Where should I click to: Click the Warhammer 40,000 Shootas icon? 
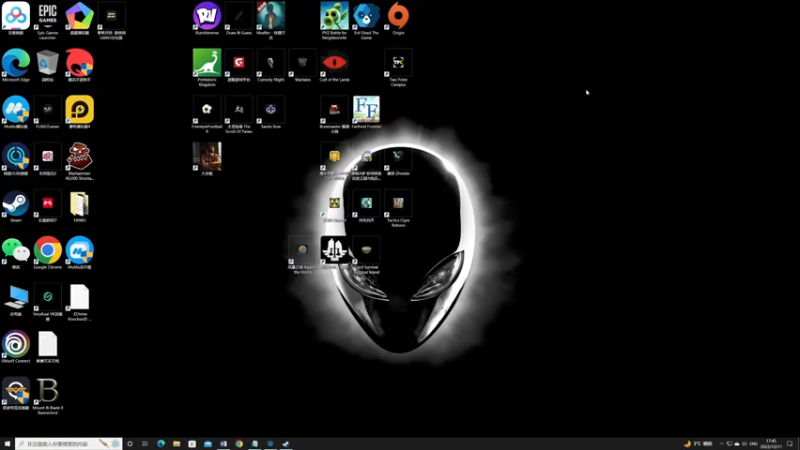(x=80, y=161)
